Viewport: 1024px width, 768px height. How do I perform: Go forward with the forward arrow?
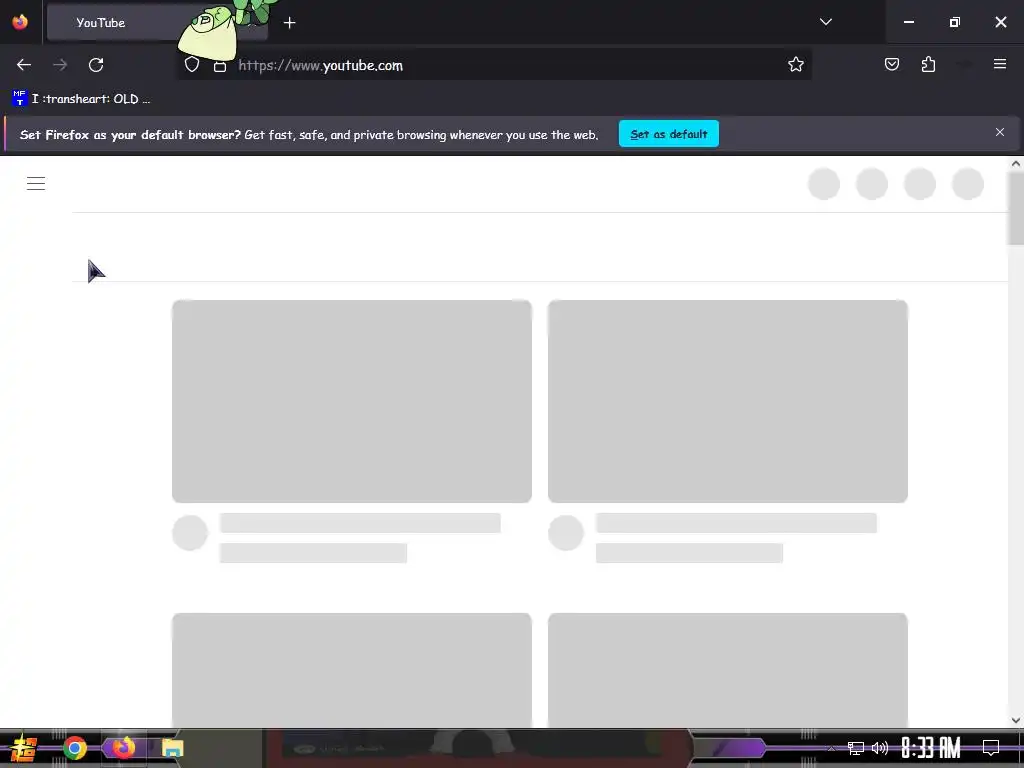click(60, 65)
